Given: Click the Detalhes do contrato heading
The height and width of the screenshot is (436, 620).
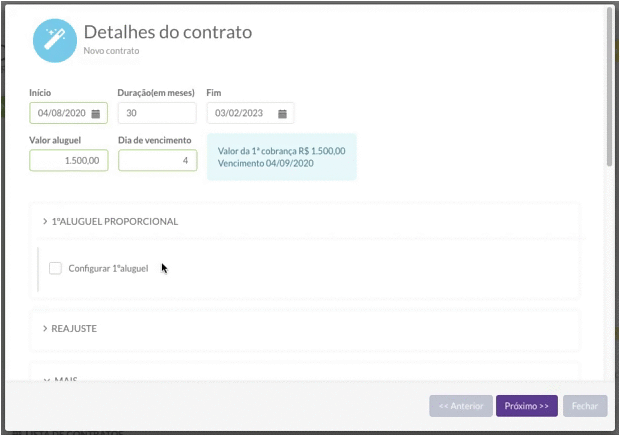Looking at the screenshot, I should pyautogui.click(x=167, y=32).
